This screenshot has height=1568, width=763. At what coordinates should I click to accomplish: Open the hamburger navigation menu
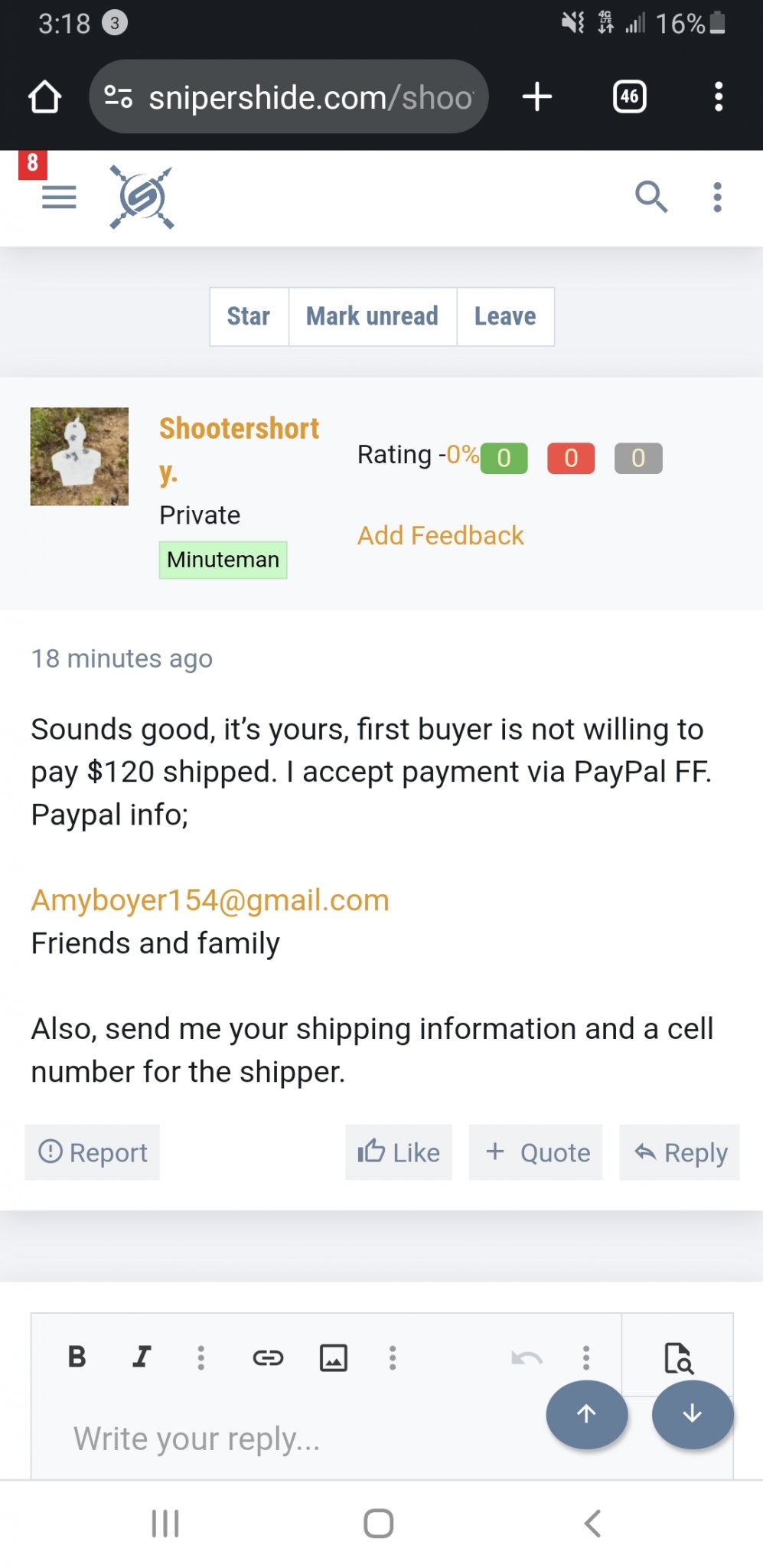point(59,198)
